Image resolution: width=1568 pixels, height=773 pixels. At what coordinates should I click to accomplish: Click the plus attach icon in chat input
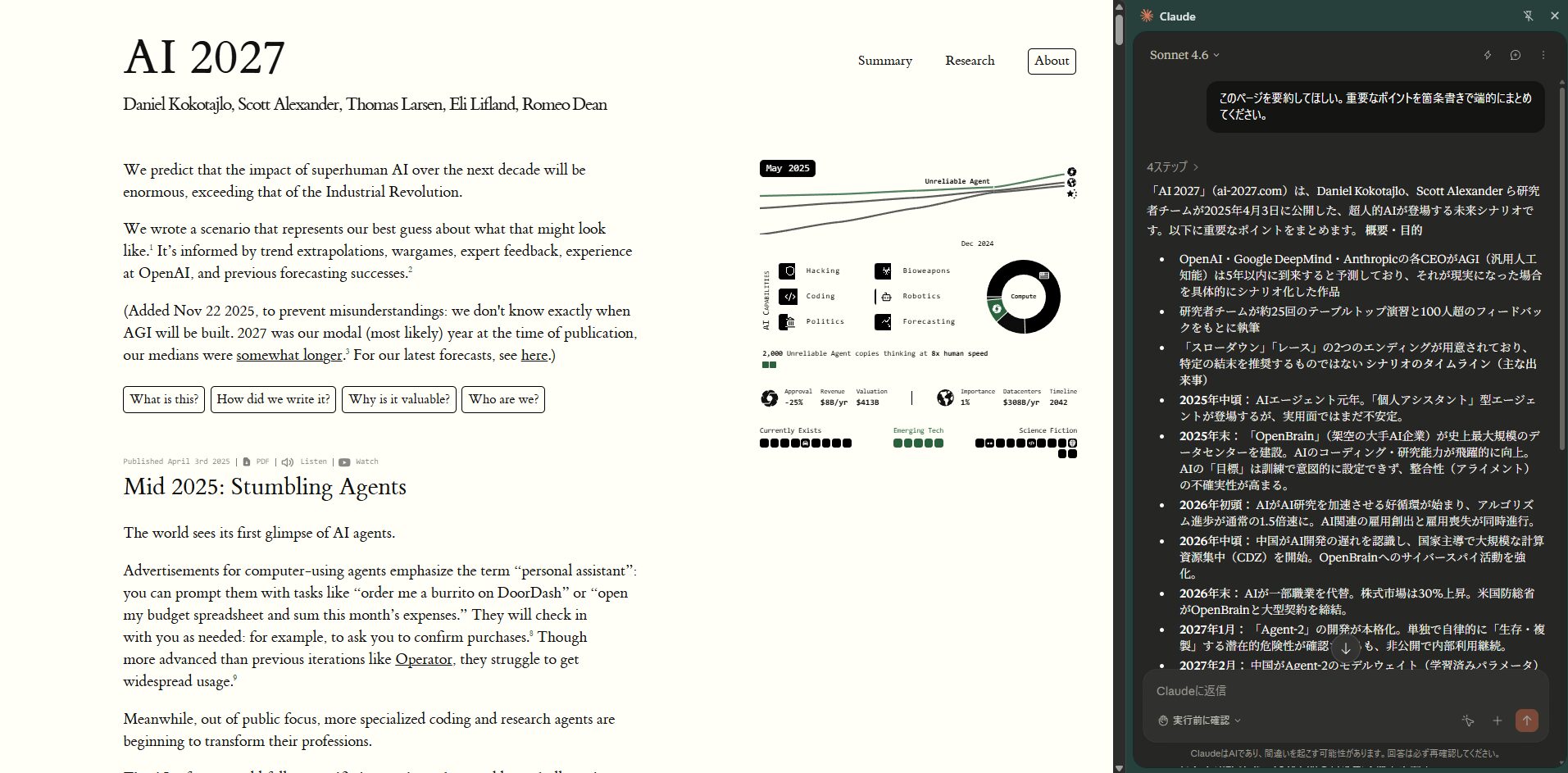coord(1497,721)
